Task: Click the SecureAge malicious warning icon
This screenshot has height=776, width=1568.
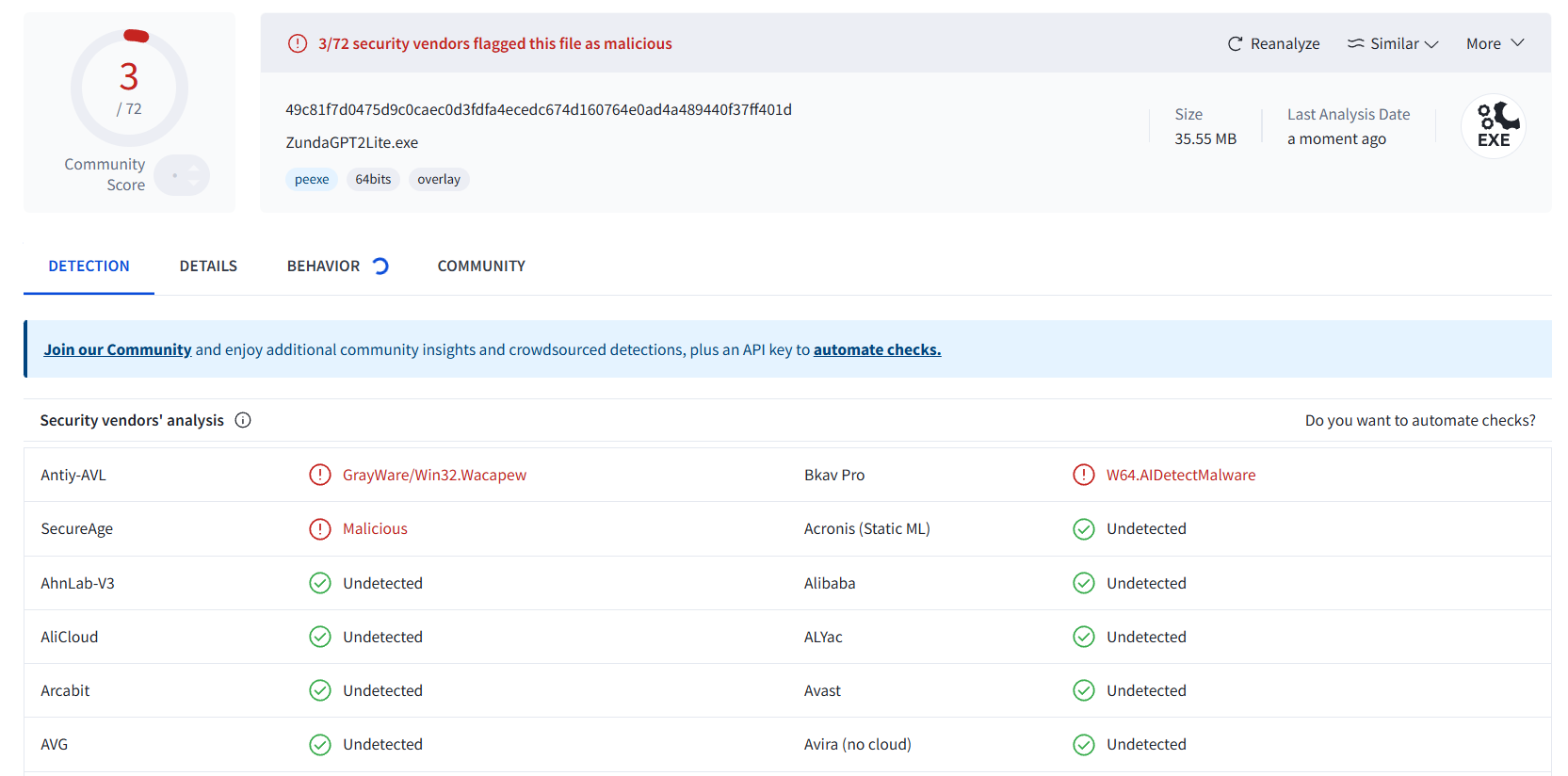Action: 320,529
